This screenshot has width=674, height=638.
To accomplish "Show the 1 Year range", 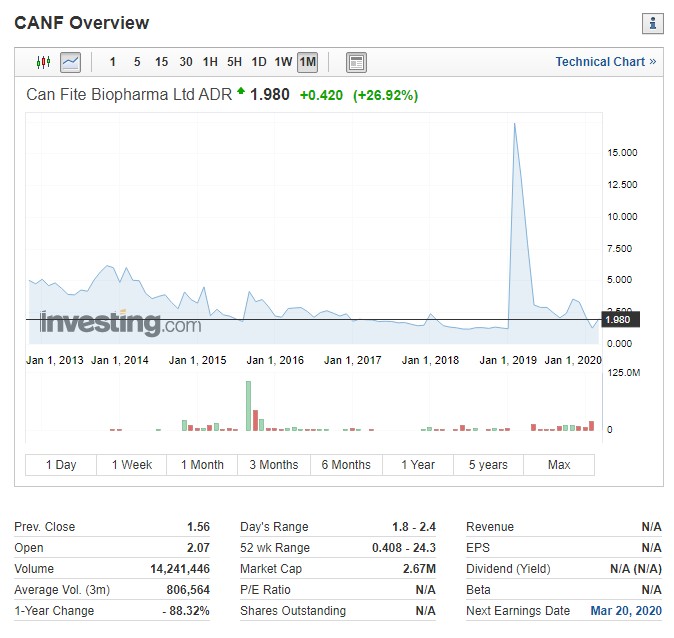I will click(x=418, y=465).
